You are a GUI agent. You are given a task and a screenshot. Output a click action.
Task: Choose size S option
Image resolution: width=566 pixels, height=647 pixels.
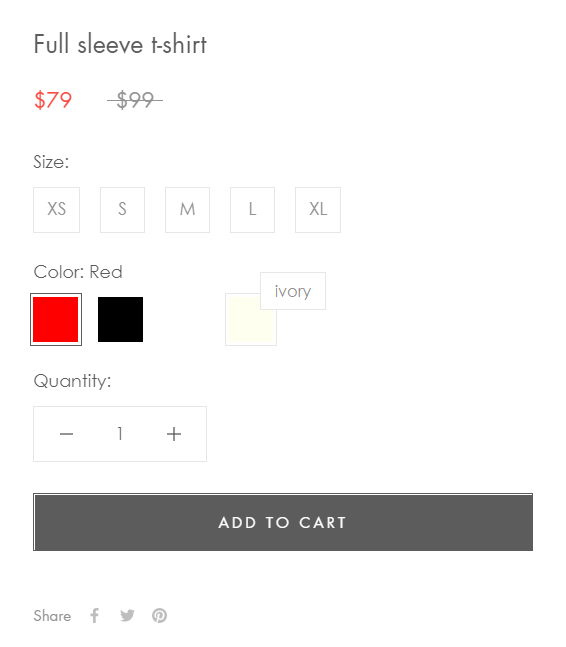(123, 210)
